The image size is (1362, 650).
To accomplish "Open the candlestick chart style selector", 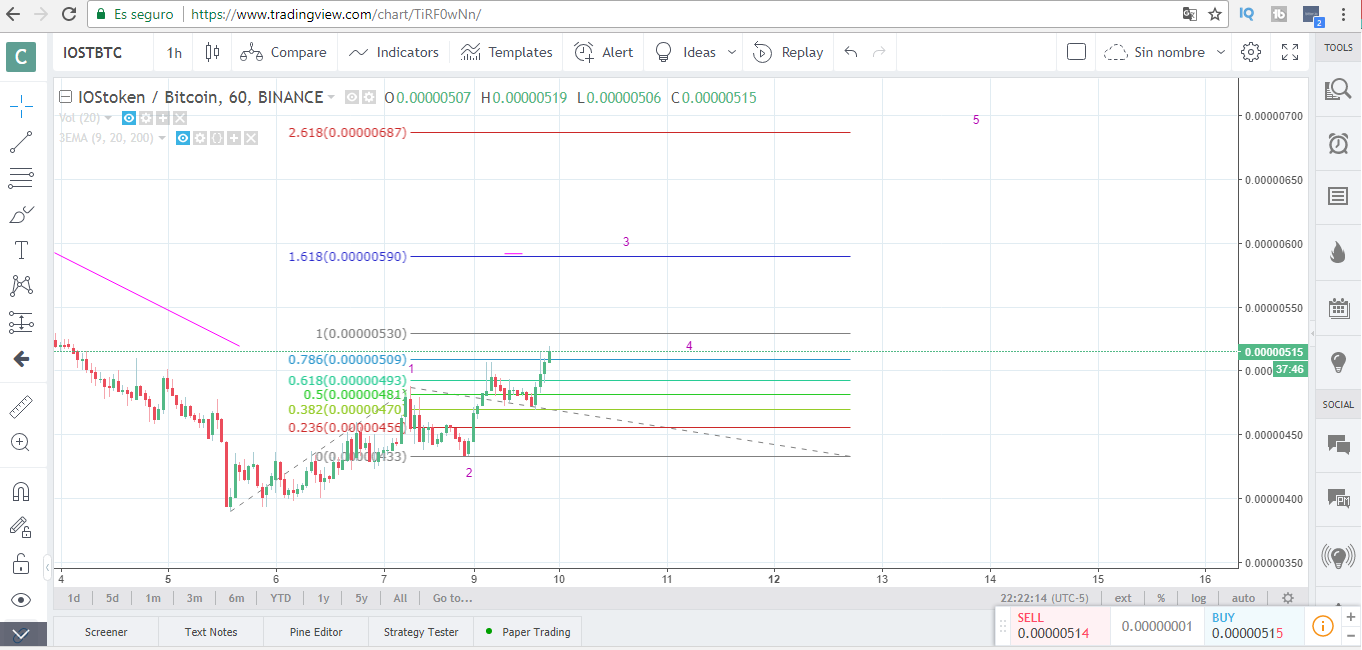I will tap(212, 52).
